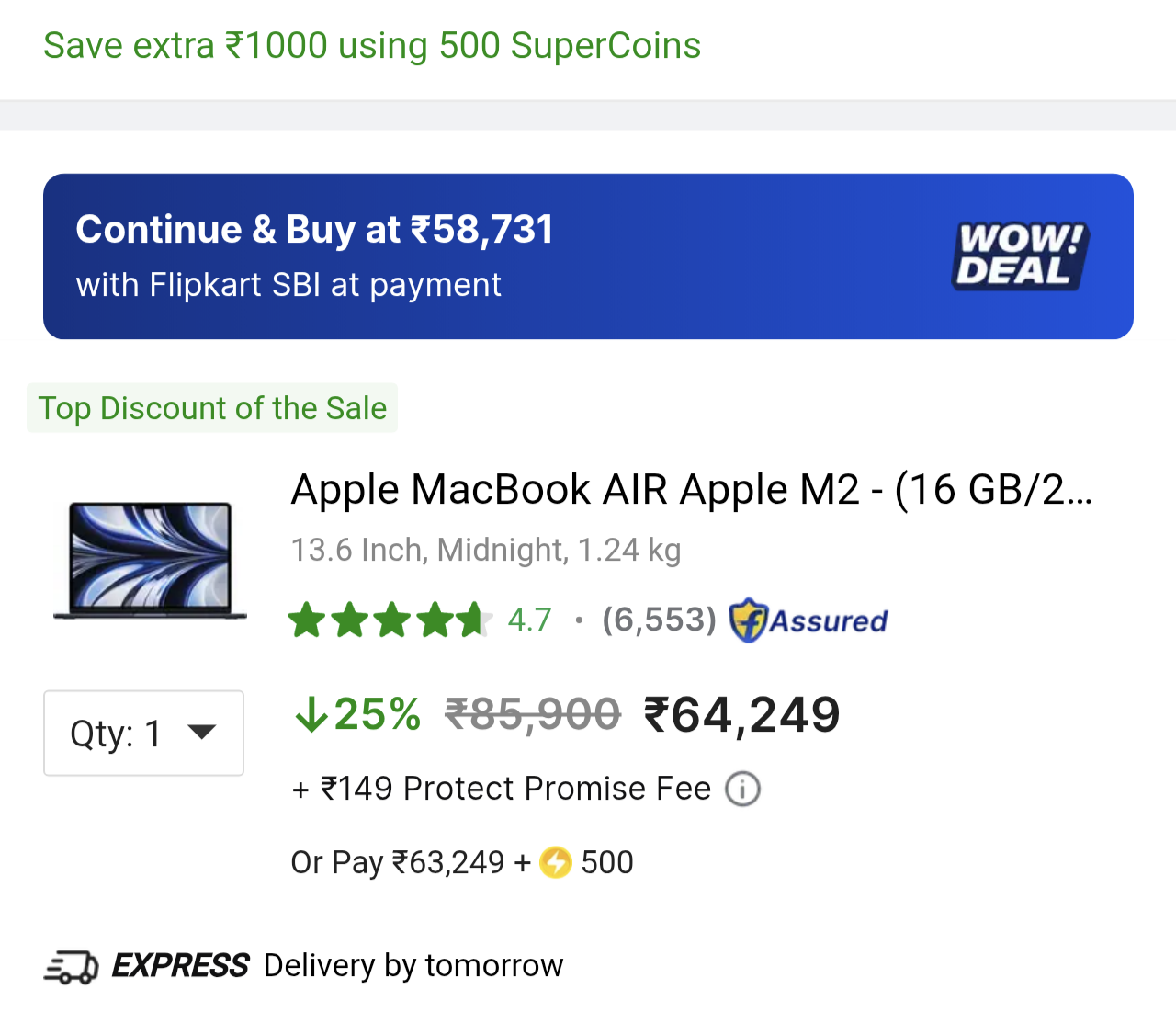1176x1035 pixels.
Task: Click the SuperCoin icon near 500
Action: [x=556, y=862]
